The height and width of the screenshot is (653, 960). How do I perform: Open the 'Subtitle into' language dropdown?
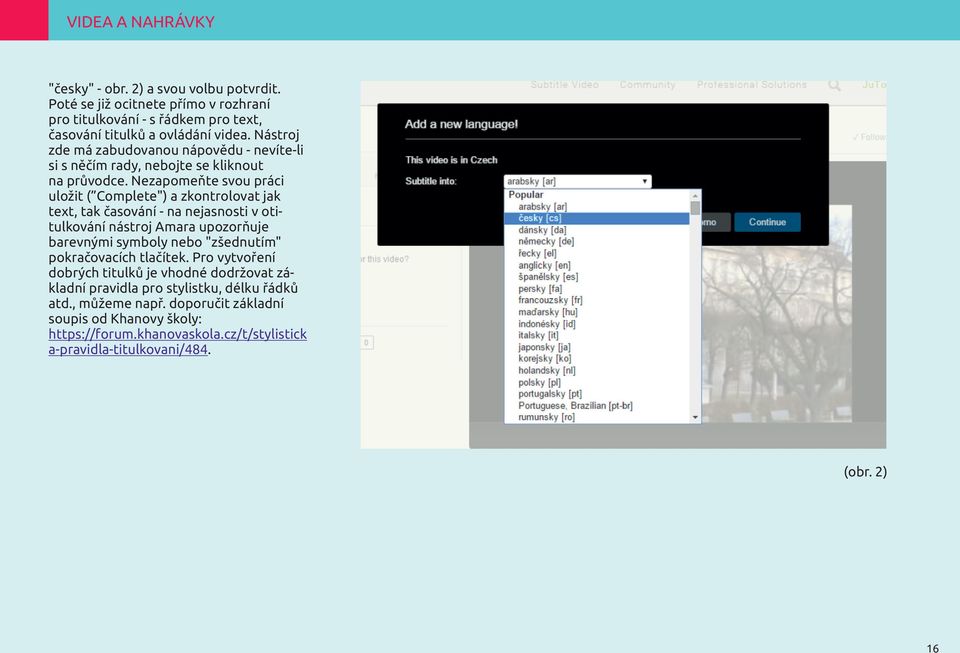577,181
